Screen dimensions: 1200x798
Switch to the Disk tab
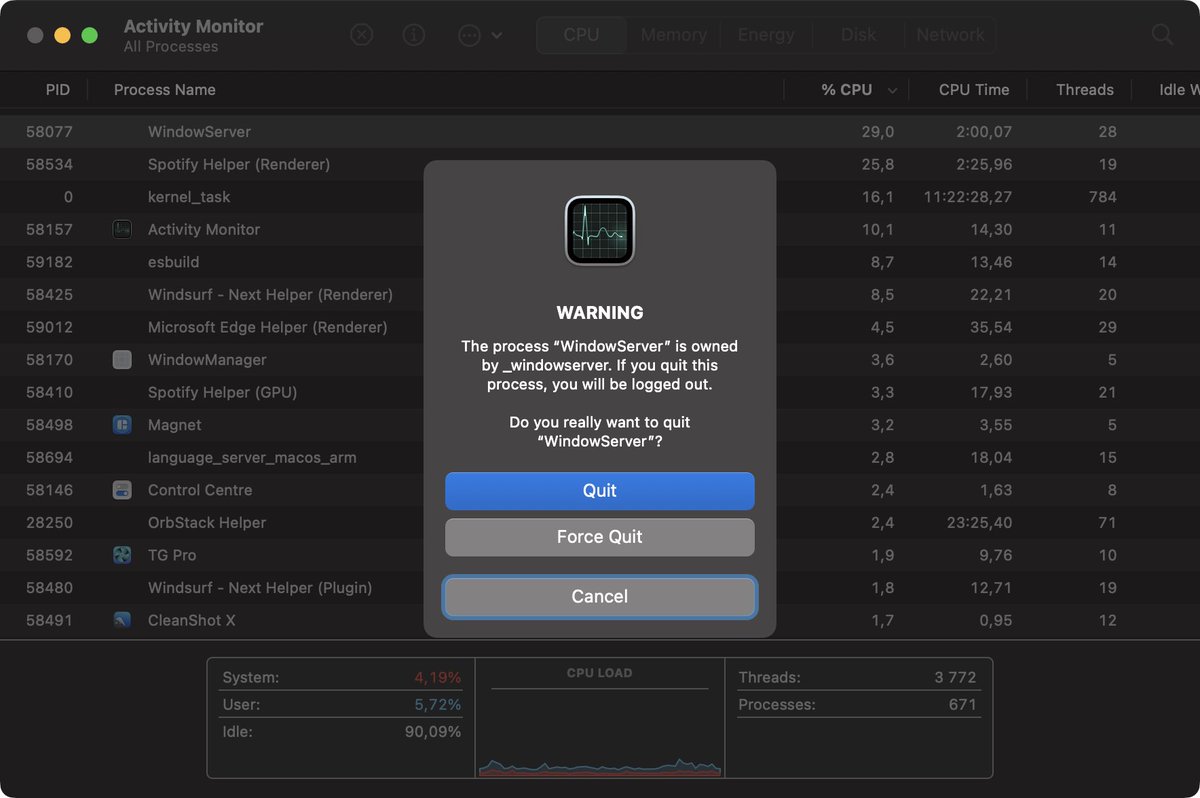(858, 35)
